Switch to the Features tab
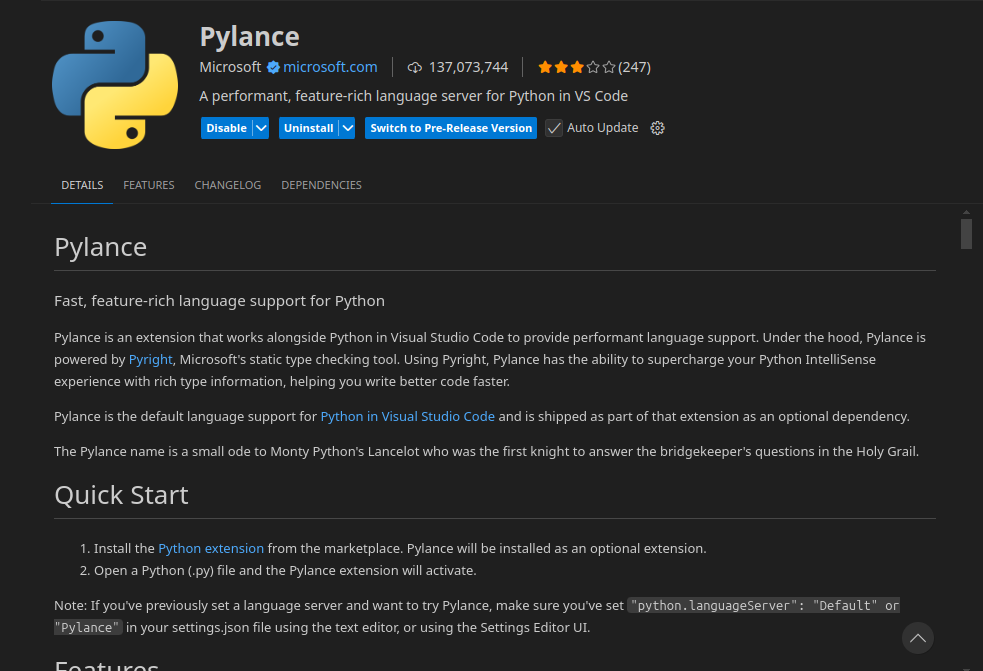983x671 pixels. [149, 185]
